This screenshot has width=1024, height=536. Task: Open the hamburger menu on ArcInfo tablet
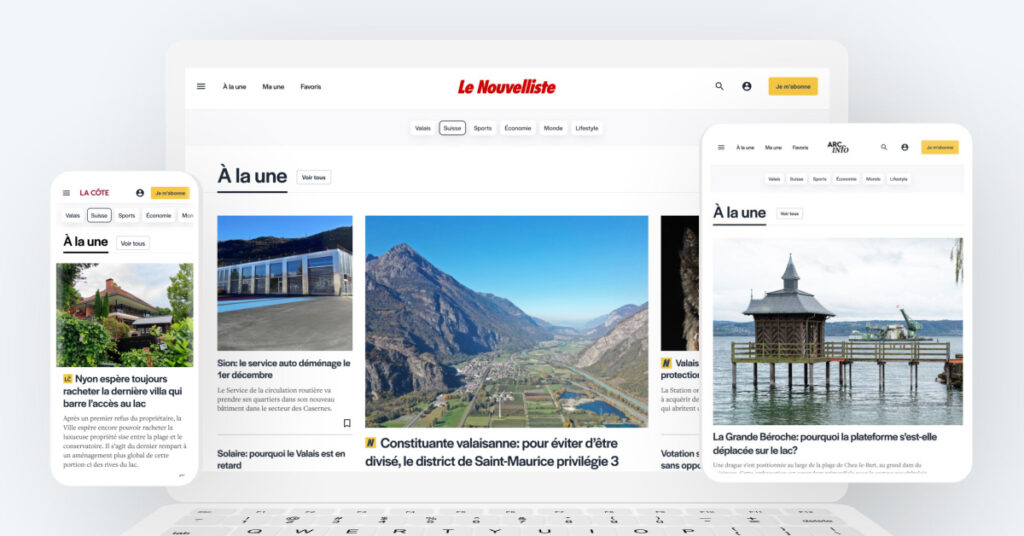click(721, 148)
